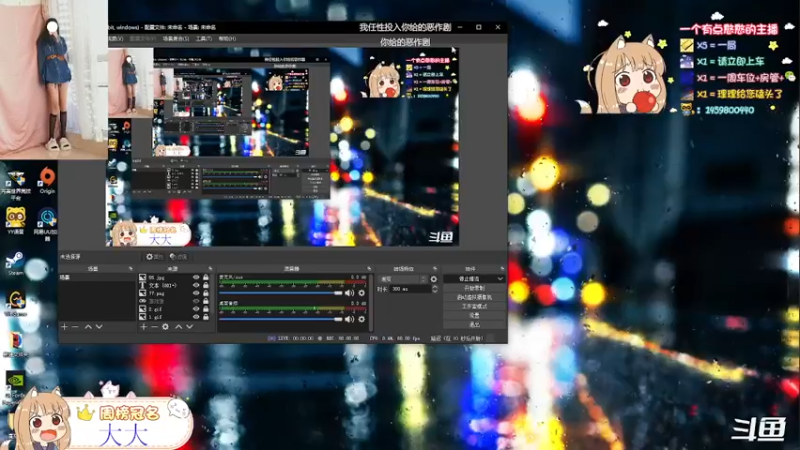Open source 属性 properties button above docks
Image resolution: width=800 pixels, height=450 pixels.
(x=154, y=257)
